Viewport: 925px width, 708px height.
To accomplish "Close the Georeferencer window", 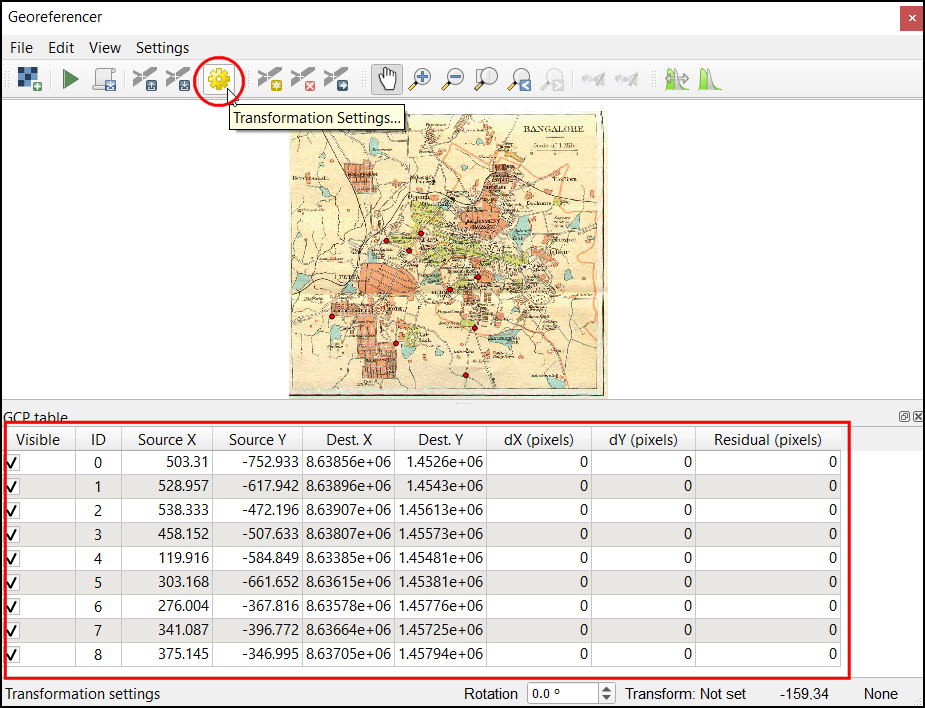I will [911, 18].
